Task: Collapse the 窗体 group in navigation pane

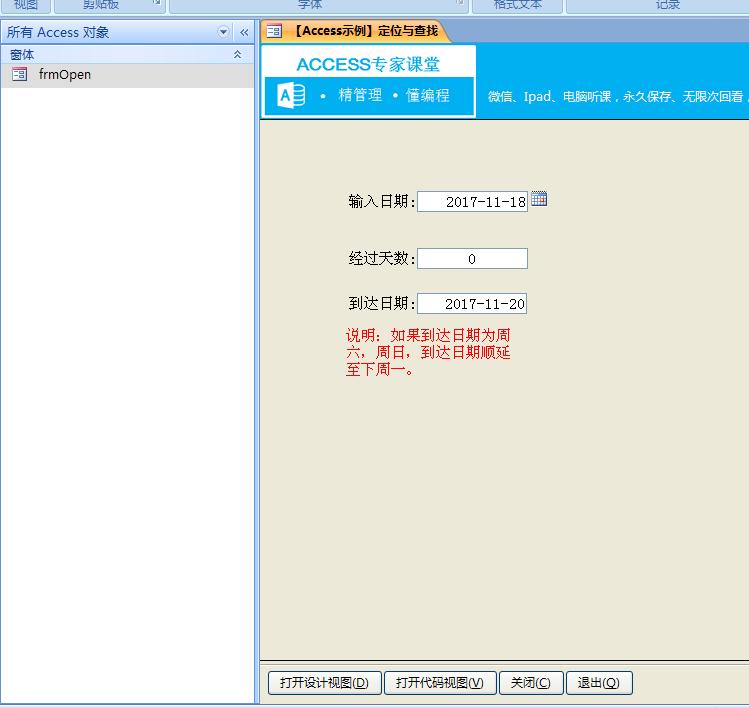Action: (x=237, y=54)
